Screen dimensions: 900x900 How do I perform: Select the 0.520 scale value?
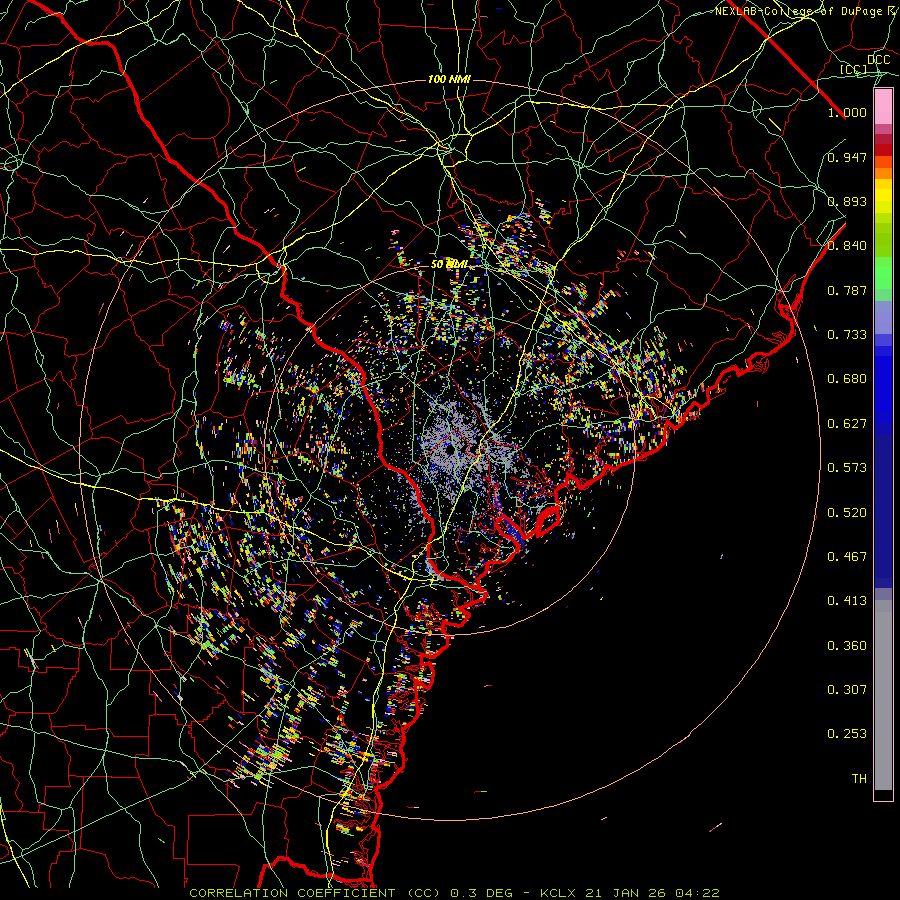[x=847, y=513]
